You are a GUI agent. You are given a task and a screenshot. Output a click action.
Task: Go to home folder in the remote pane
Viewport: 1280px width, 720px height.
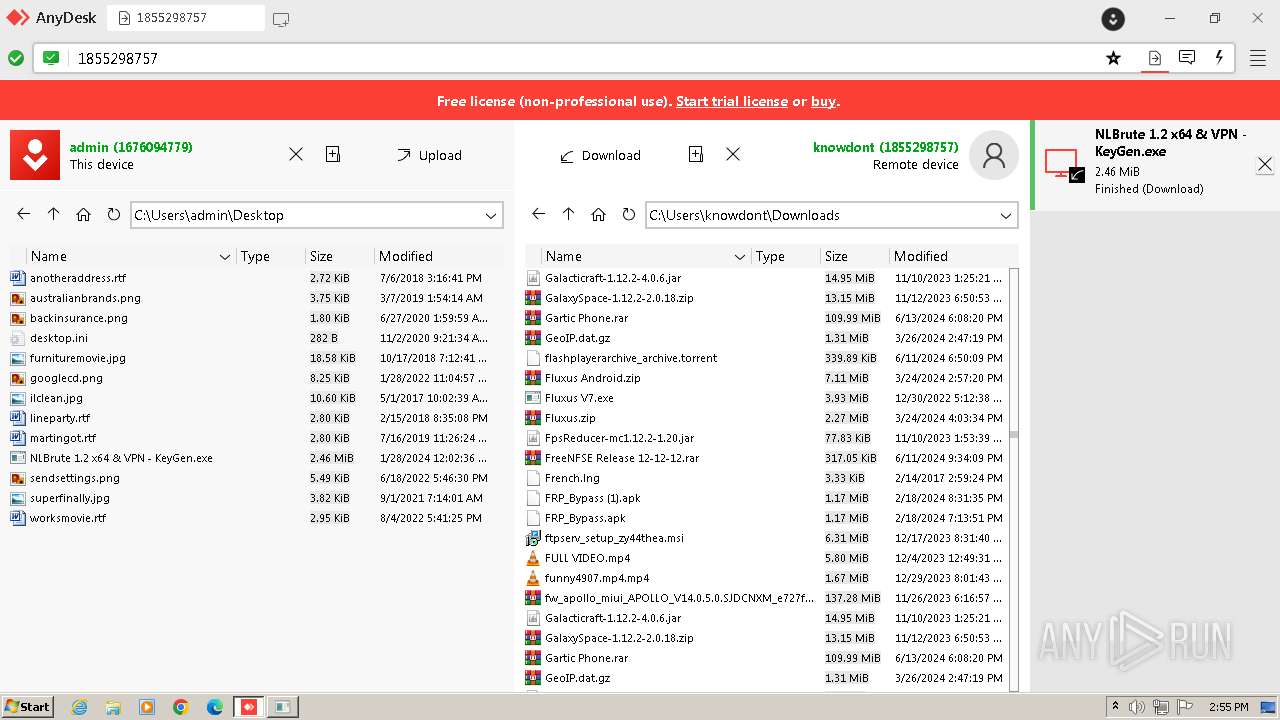pyautogui.click(x=599, y=214)
